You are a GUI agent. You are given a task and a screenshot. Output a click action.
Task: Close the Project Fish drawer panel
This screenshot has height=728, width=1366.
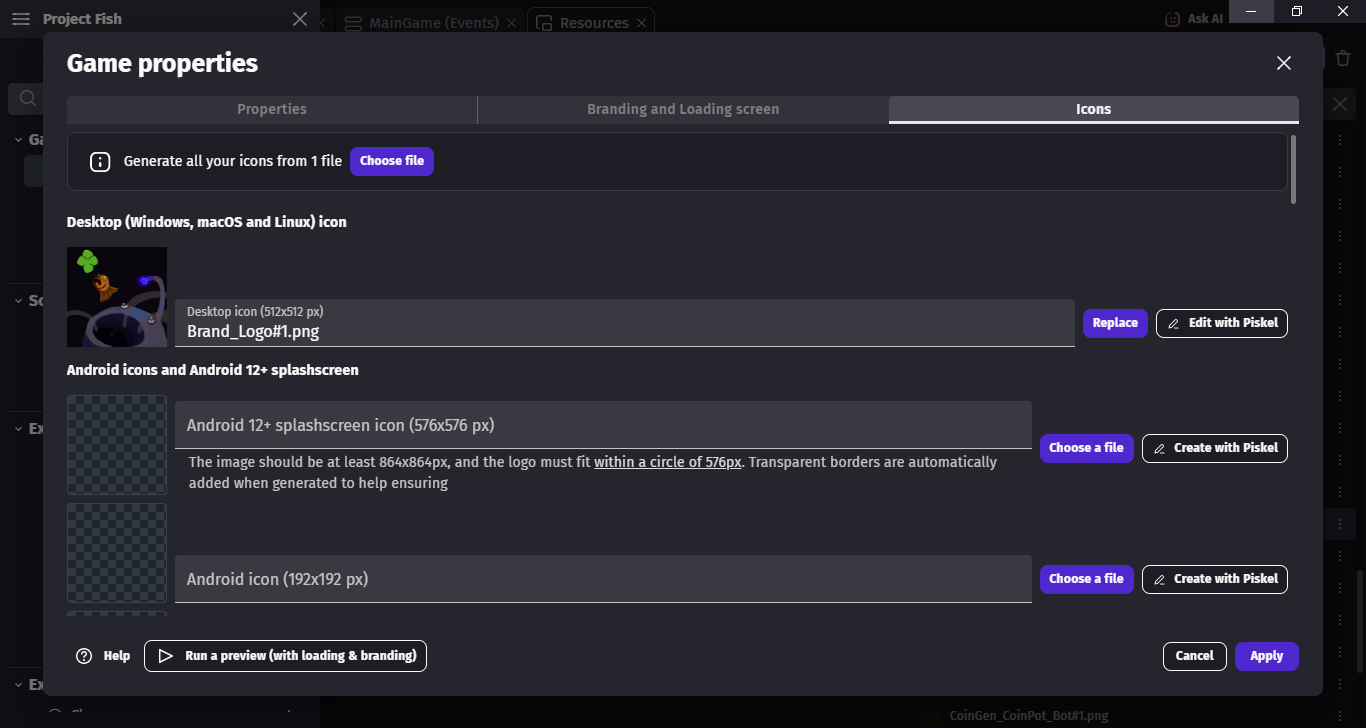pyautogui.click(x=300, y=19)
